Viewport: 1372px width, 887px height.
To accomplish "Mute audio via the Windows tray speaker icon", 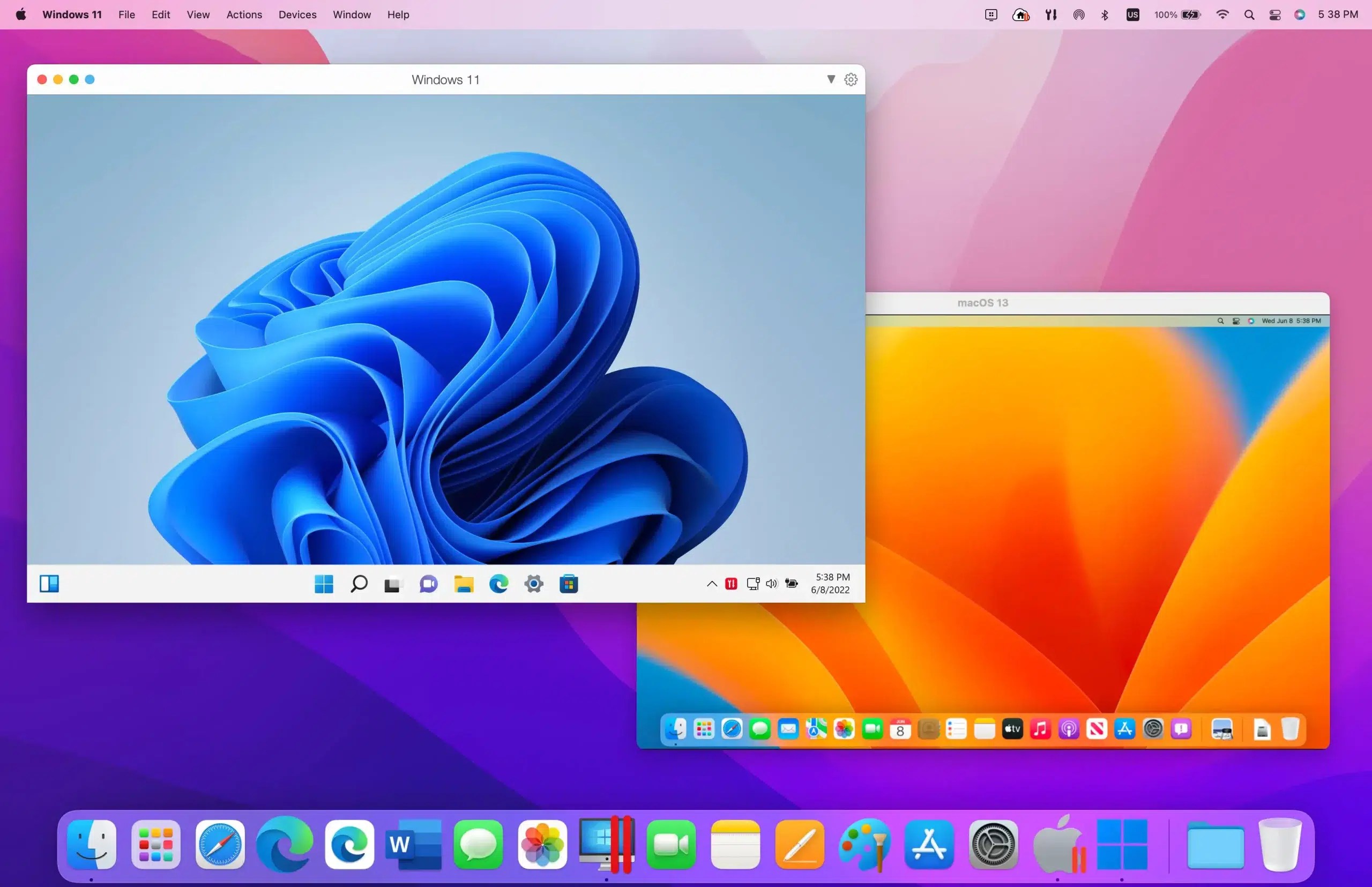I will pyautogui.click(x=771, y=584).
